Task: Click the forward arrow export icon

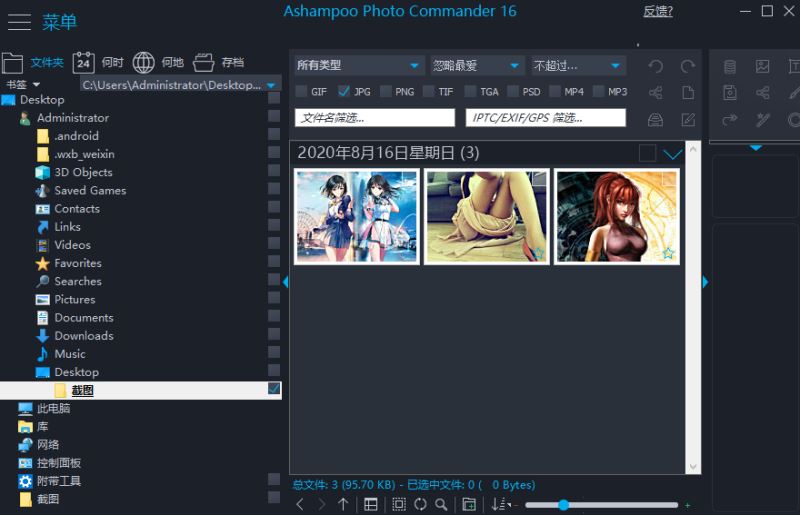Action: (x=730, y=119)
